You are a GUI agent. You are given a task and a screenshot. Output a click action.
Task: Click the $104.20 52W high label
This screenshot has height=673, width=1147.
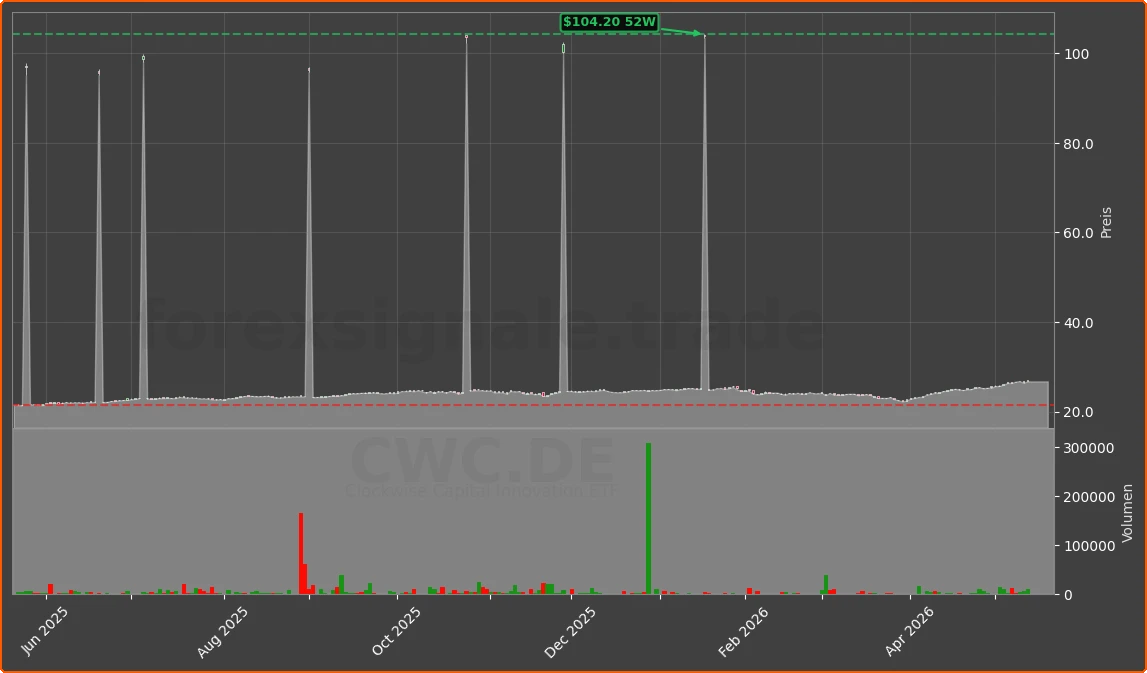pos(609,23)
